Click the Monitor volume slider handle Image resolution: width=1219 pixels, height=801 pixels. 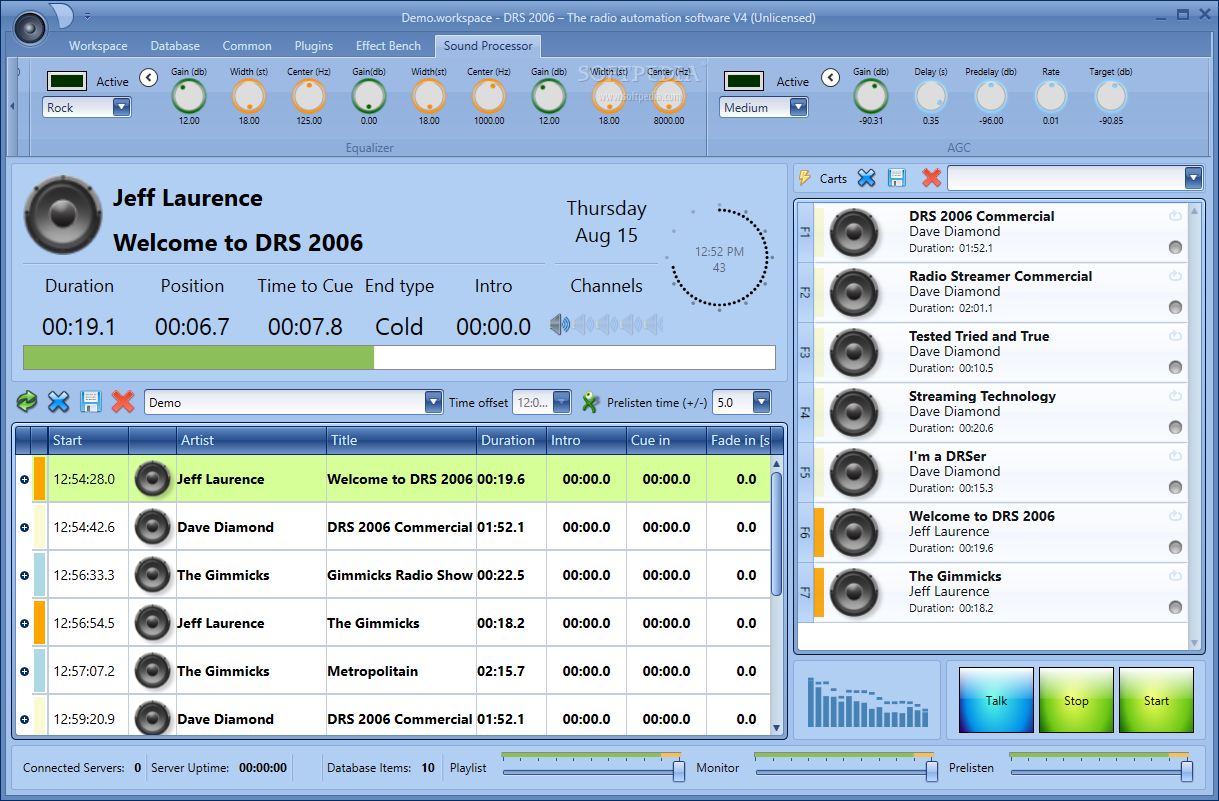(932, 771)
